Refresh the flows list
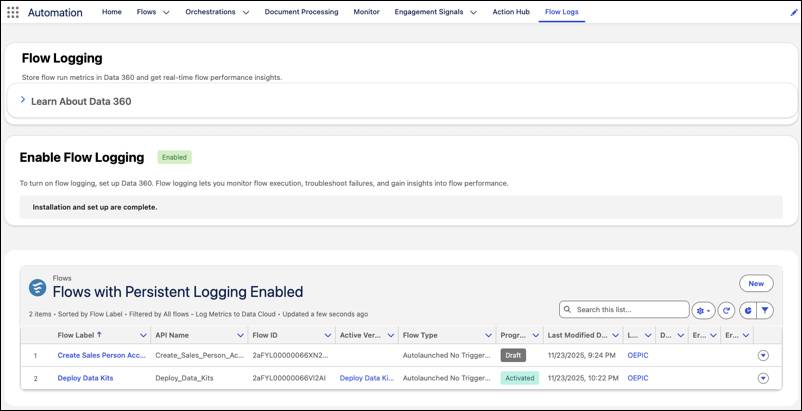 tap(726, 310)
